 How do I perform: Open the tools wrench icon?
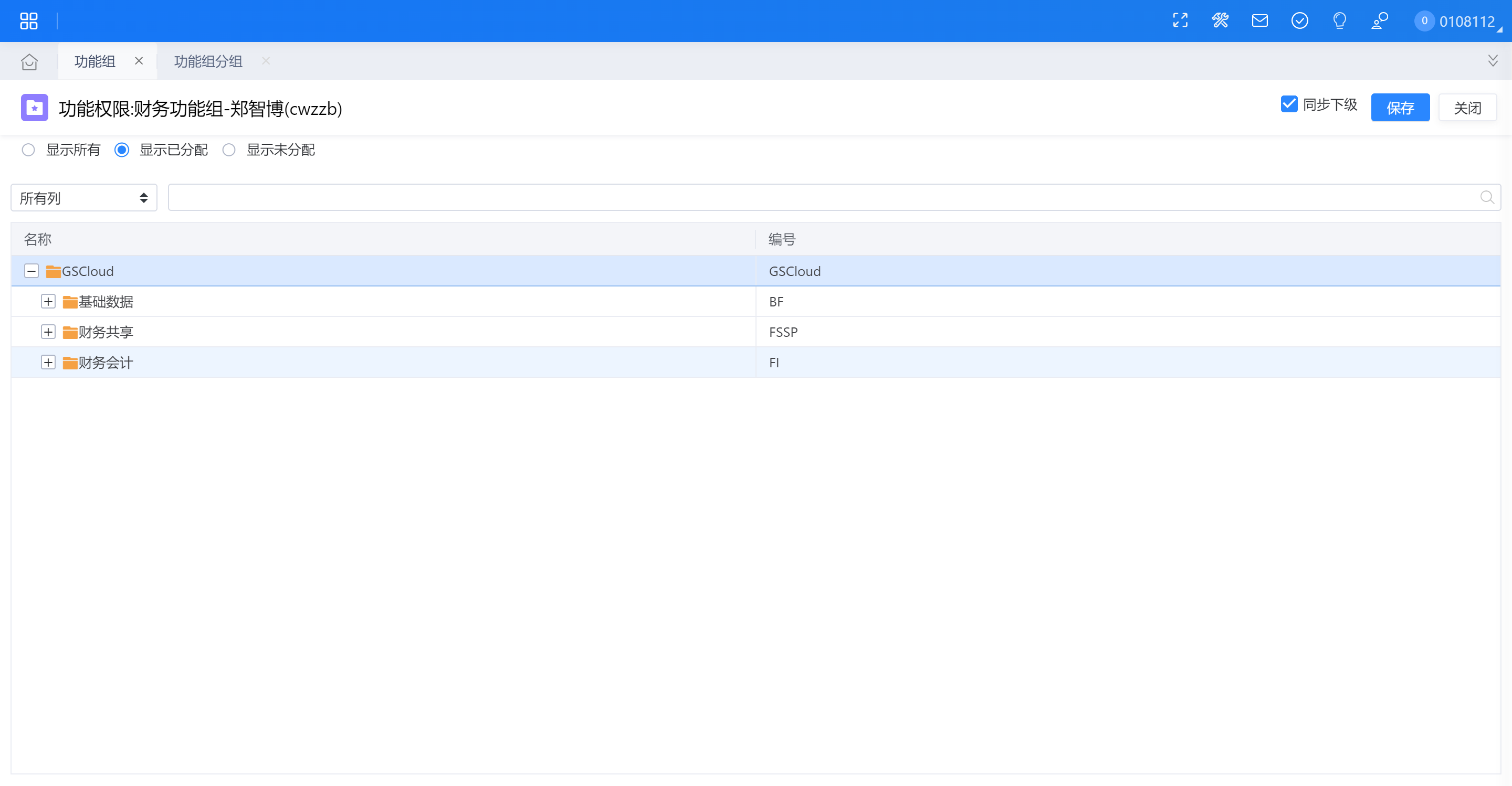pyautogui.click(x=1220, y=21)
